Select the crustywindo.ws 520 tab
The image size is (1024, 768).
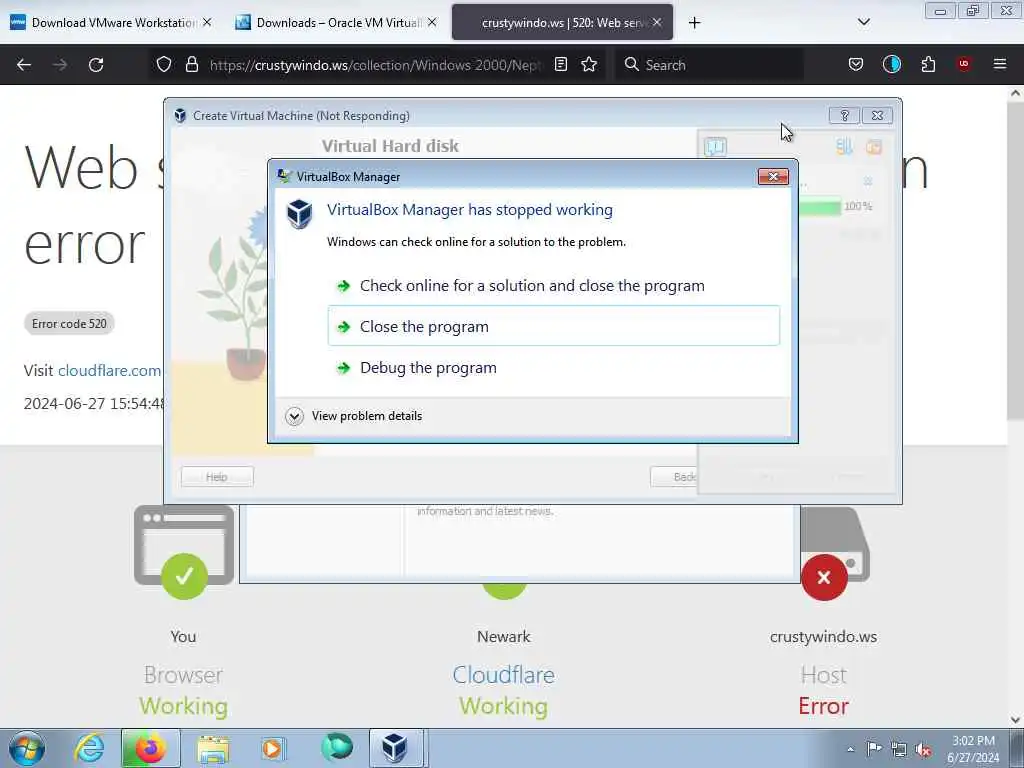pyautogui.click(x=562, y=23)
